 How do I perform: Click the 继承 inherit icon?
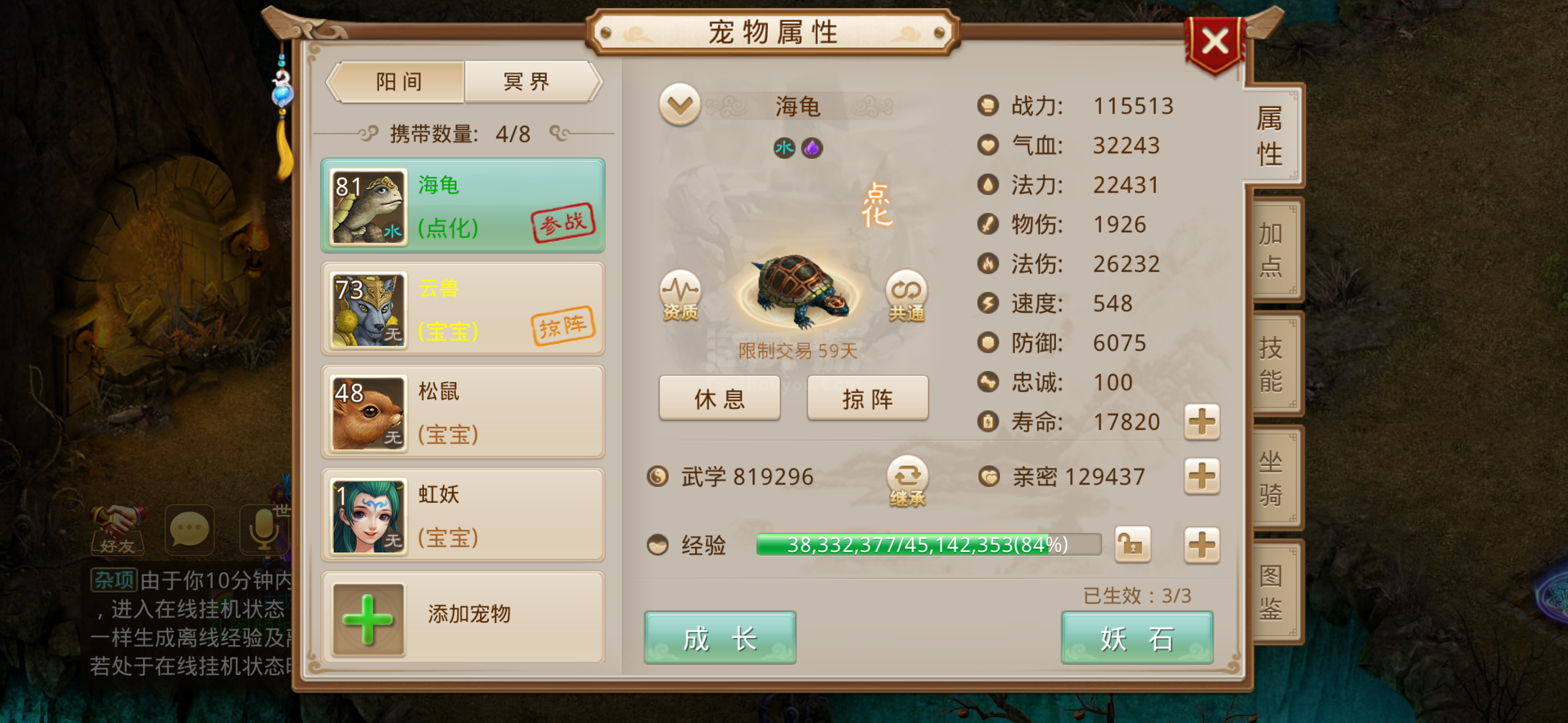907,481
